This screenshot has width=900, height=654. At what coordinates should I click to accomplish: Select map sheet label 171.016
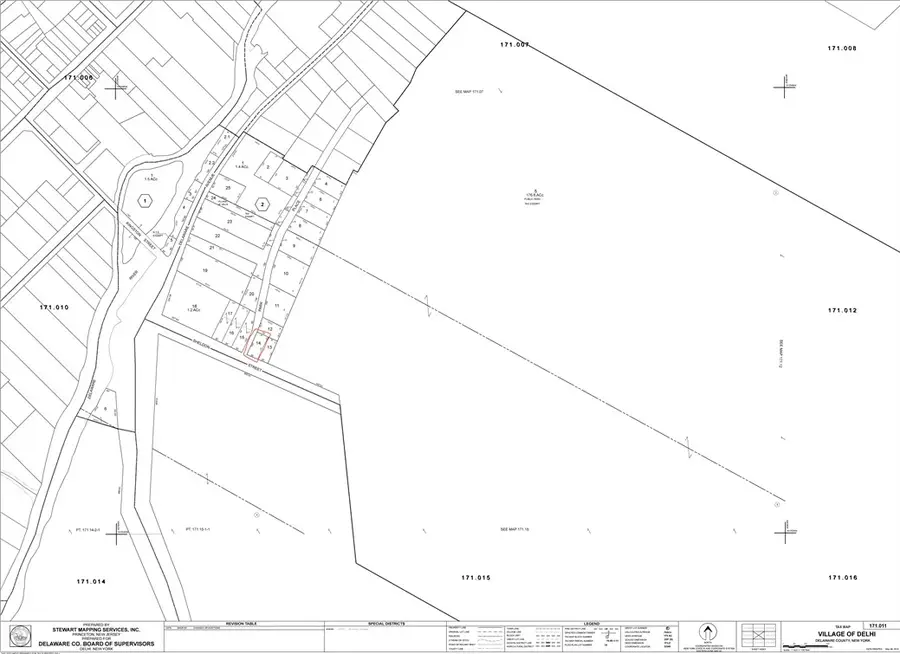842,578
